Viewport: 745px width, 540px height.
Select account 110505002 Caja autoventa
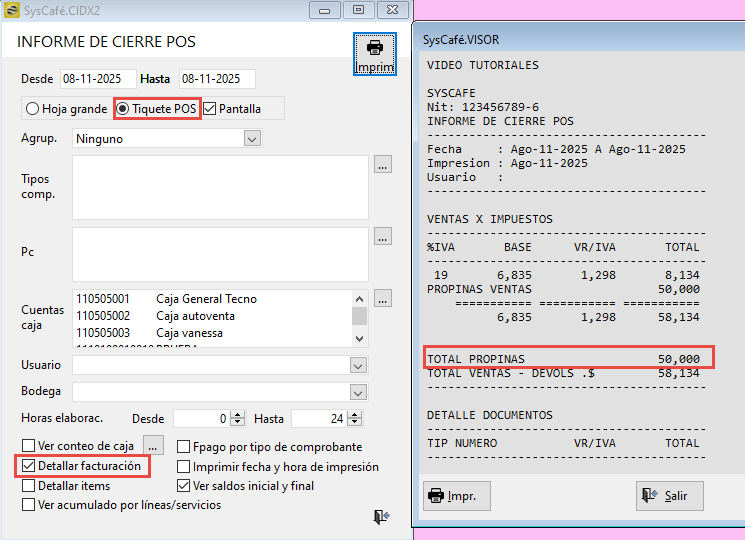pyautogui.click(x=155, y=316)
